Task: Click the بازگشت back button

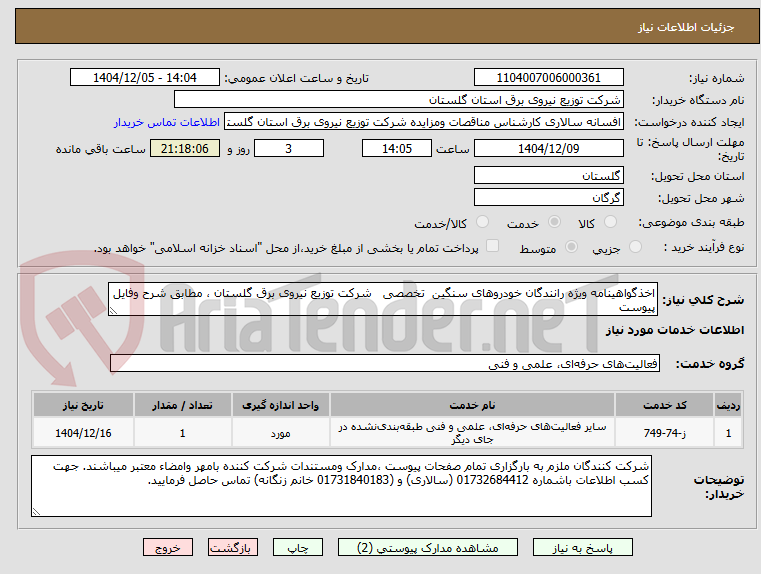Action: [x=232, y=547]
